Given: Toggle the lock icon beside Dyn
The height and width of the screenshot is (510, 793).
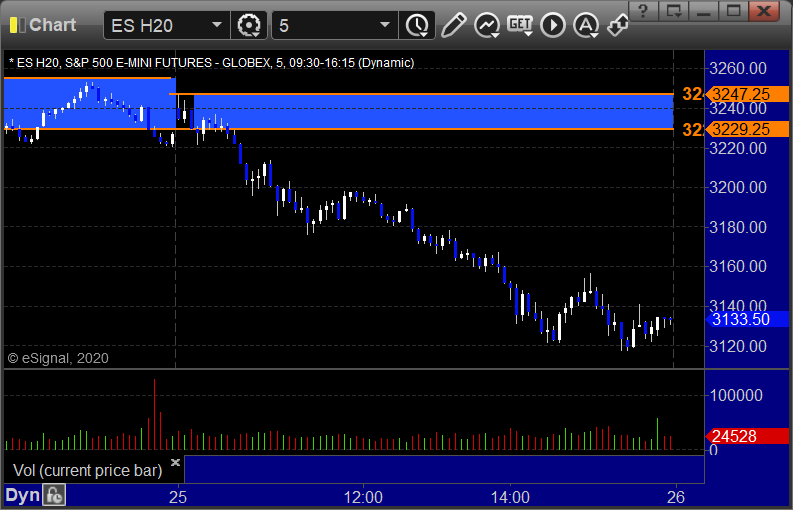Looking at the screenshot, I should 54,495.
